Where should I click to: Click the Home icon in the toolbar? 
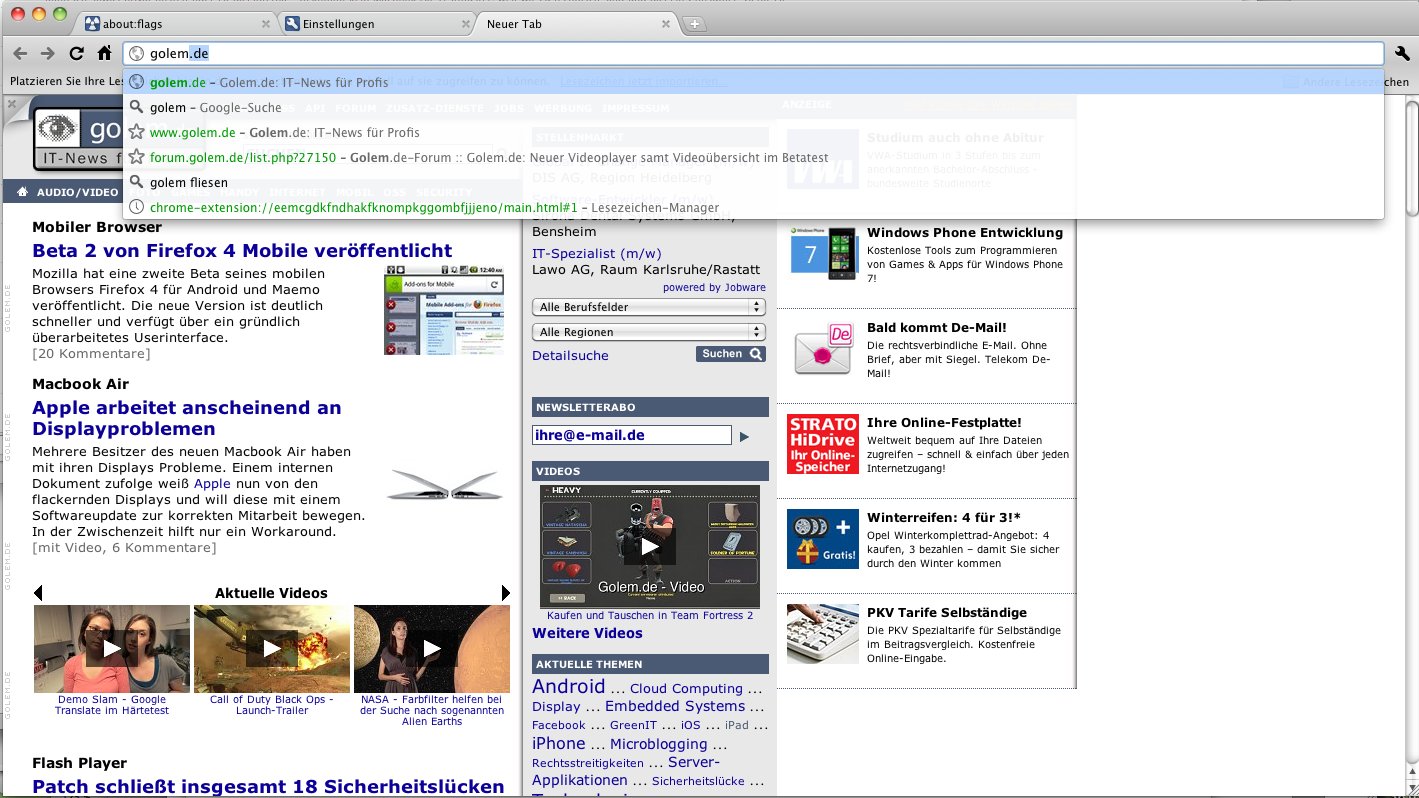tap(104, 53)
